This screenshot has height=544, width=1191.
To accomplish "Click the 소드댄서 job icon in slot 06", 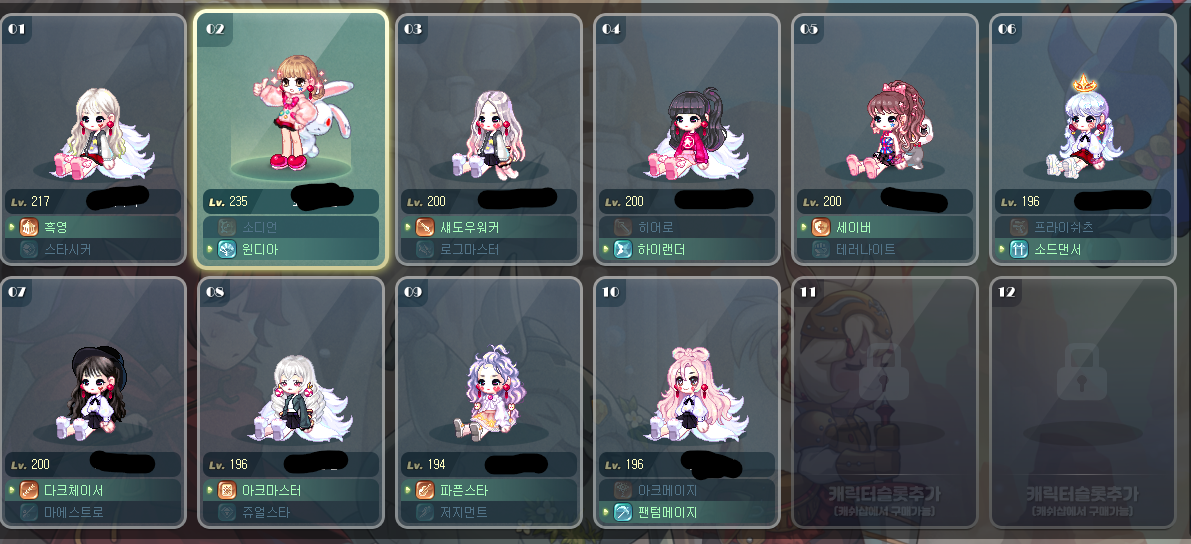I will coord(1019,248).
